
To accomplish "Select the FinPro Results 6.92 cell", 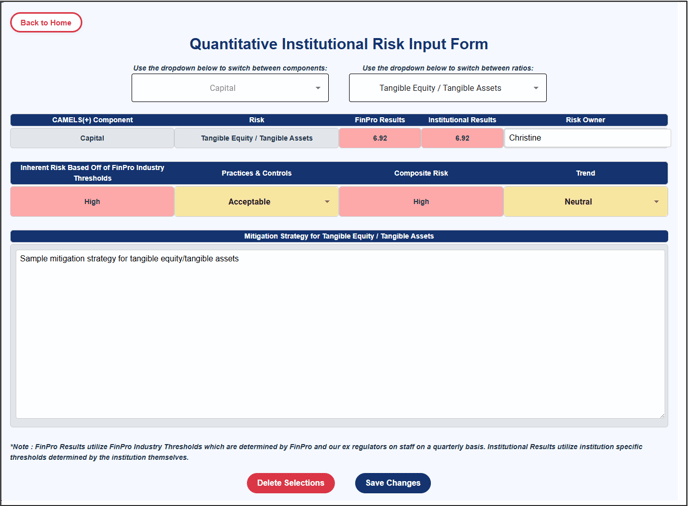I will [x=380, y=138].
